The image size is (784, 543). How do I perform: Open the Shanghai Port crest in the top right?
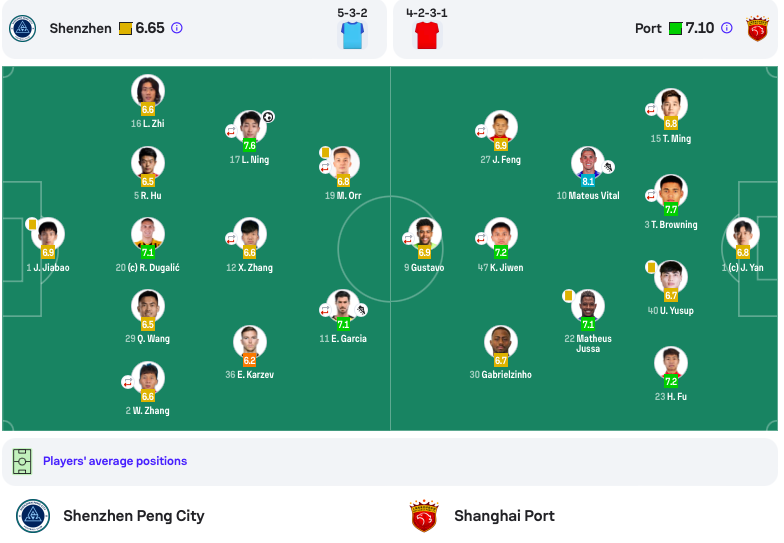pyautogui.click(x=757, y=28)
